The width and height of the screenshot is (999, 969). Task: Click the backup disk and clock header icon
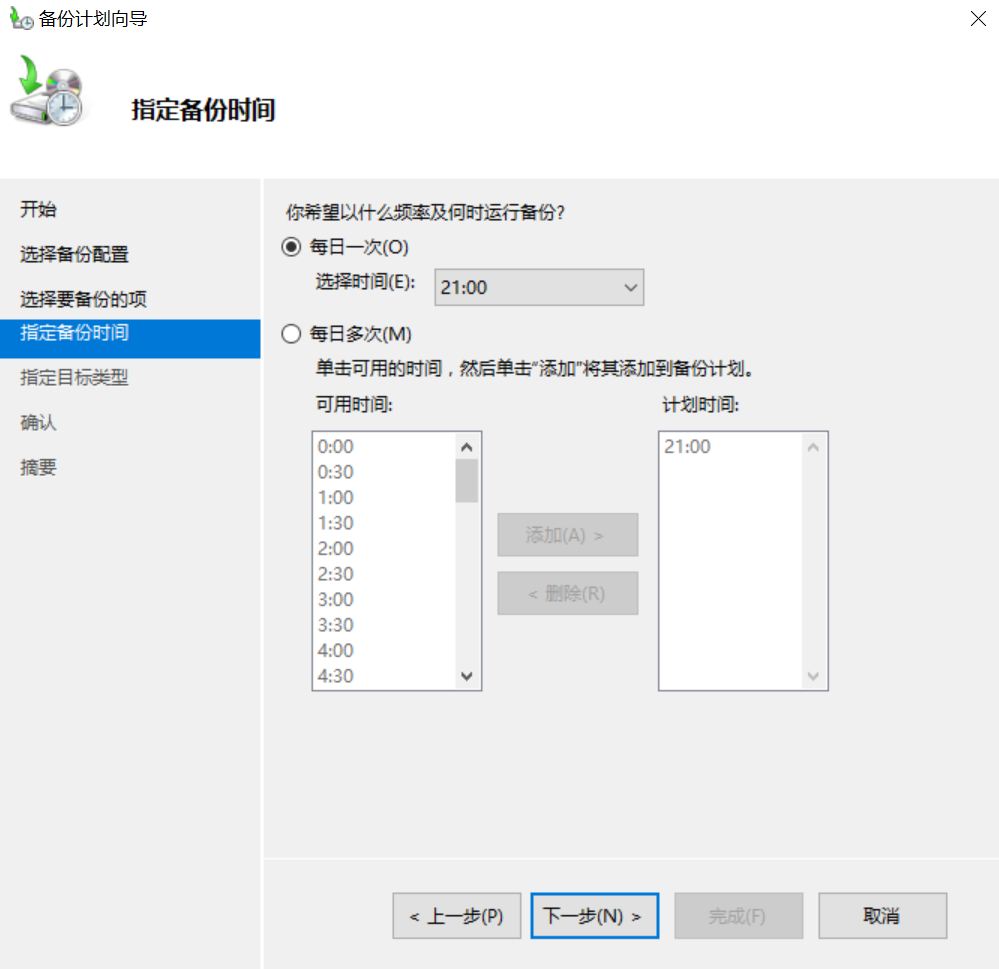click(48, 91)
